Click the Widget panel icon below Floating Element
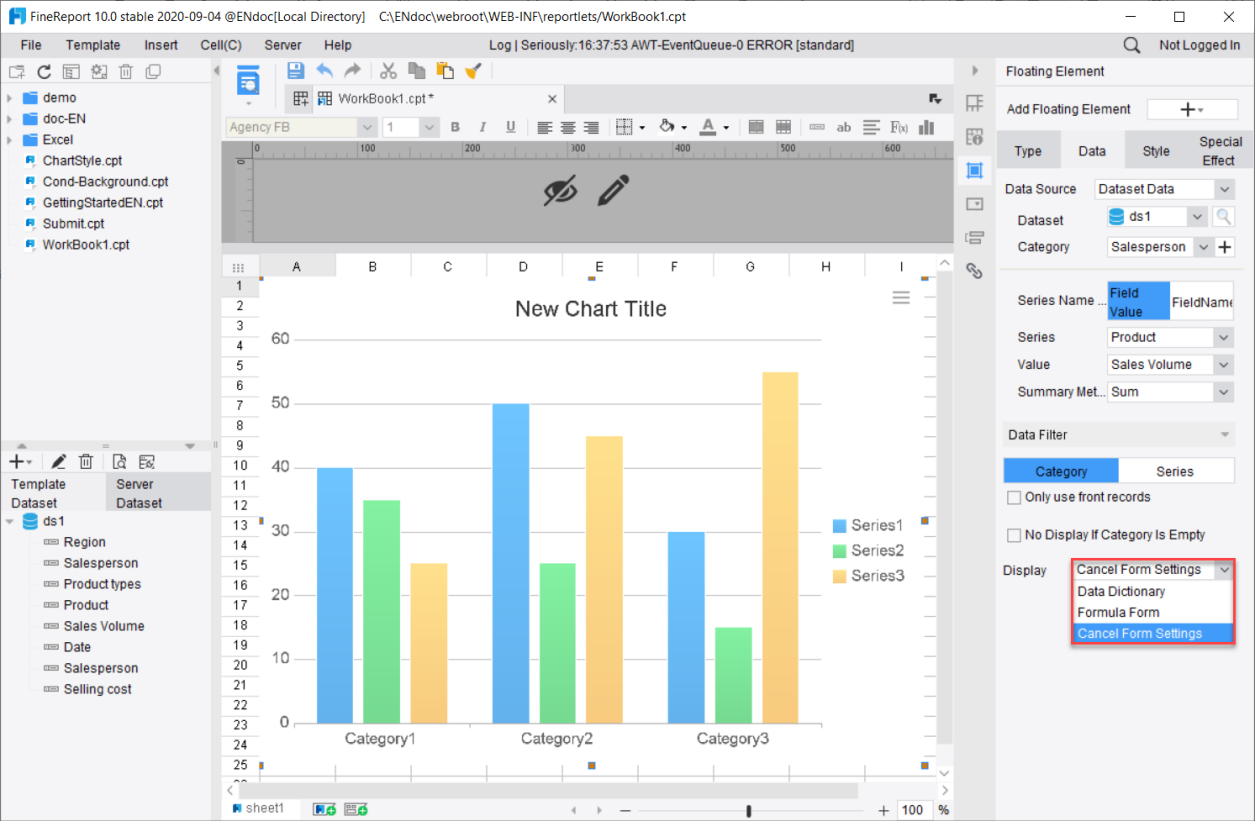The width and height of the screenshot is (1255, 821). click(x=975, y=203)
